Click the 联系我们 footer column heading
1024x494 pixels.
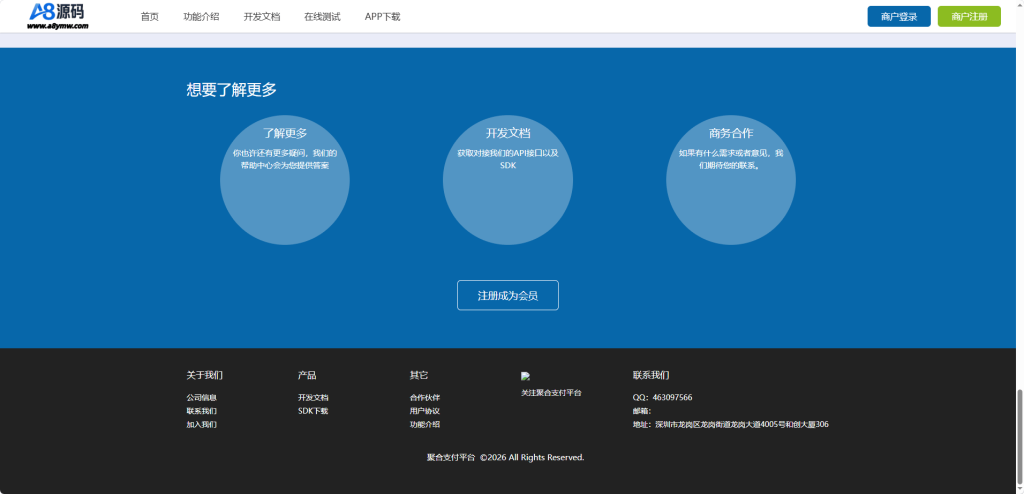pos(650,375)
